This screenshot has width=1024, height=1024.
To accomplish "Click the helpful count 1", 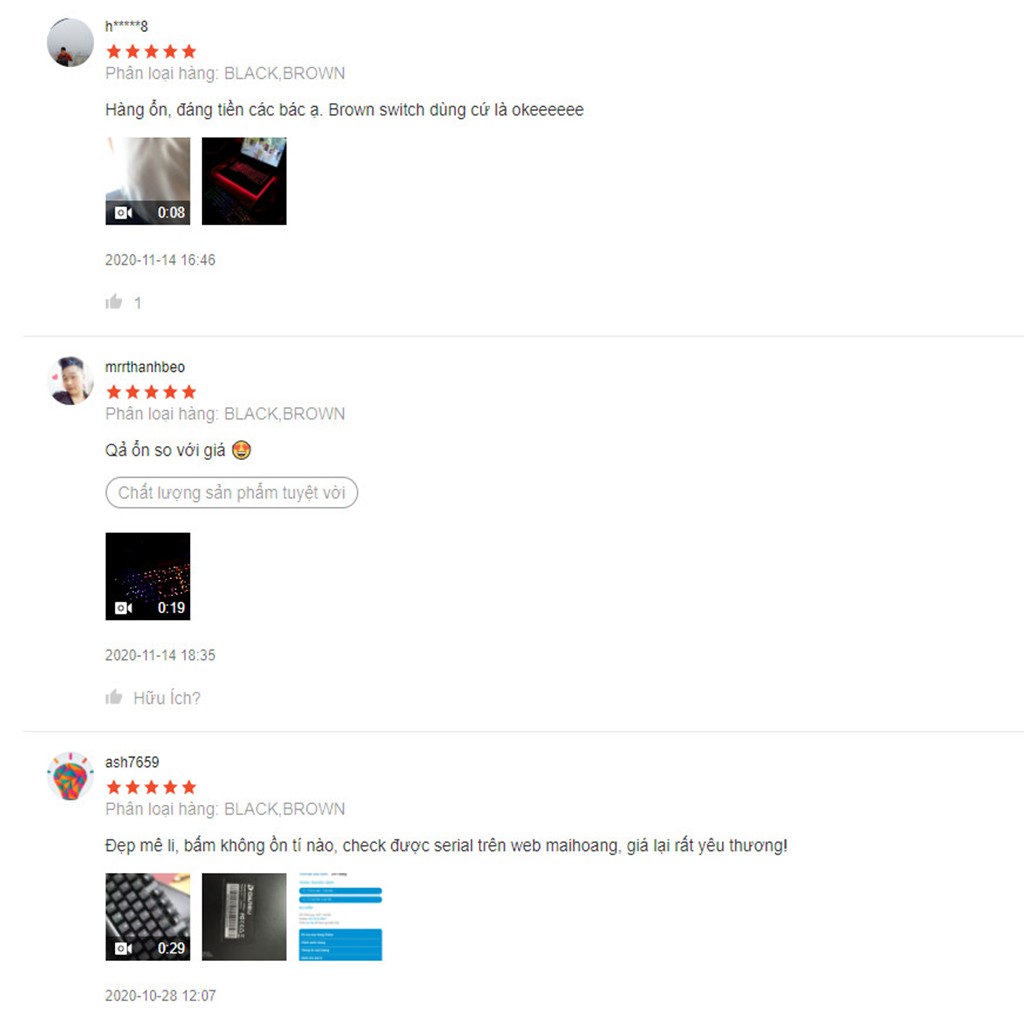I will (x=138, y=303).
